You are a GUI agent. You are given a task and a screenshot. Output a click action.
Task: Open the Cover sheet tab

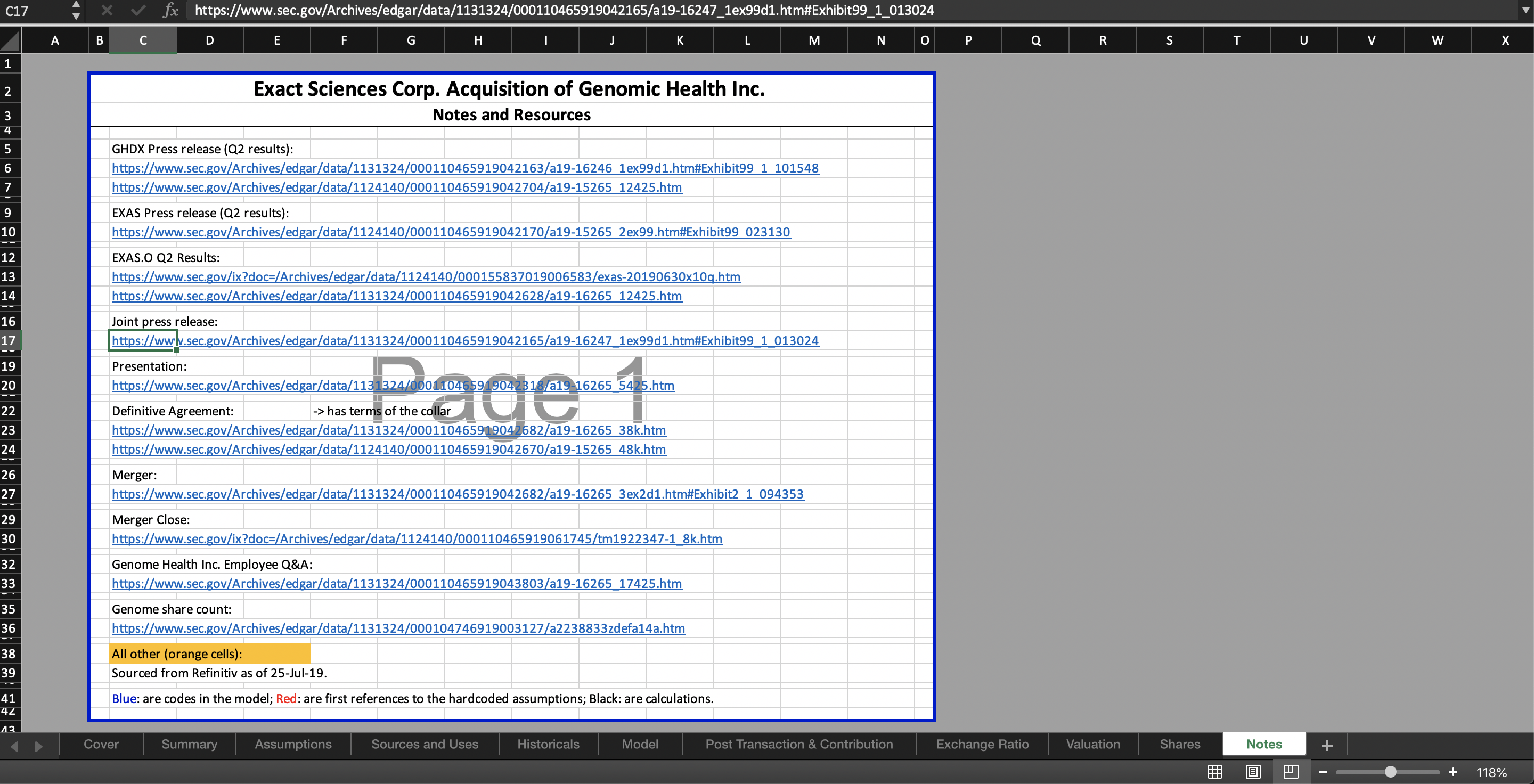tap(101, 744)
